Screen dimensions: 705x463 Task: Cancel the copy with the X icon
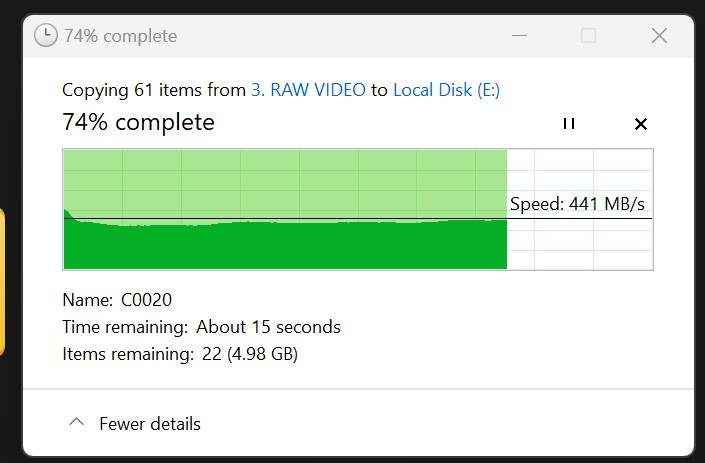click(641, 124)
